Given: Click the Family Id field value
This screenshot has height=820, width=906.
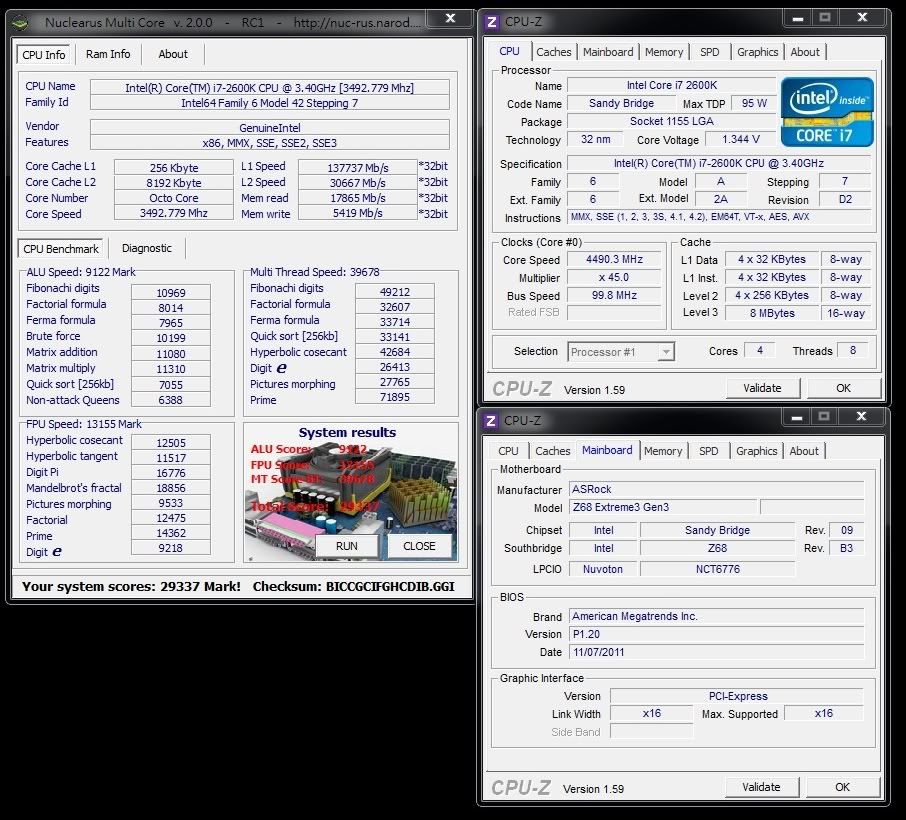Looking at the screenshot, I should [x=269, y=103].
